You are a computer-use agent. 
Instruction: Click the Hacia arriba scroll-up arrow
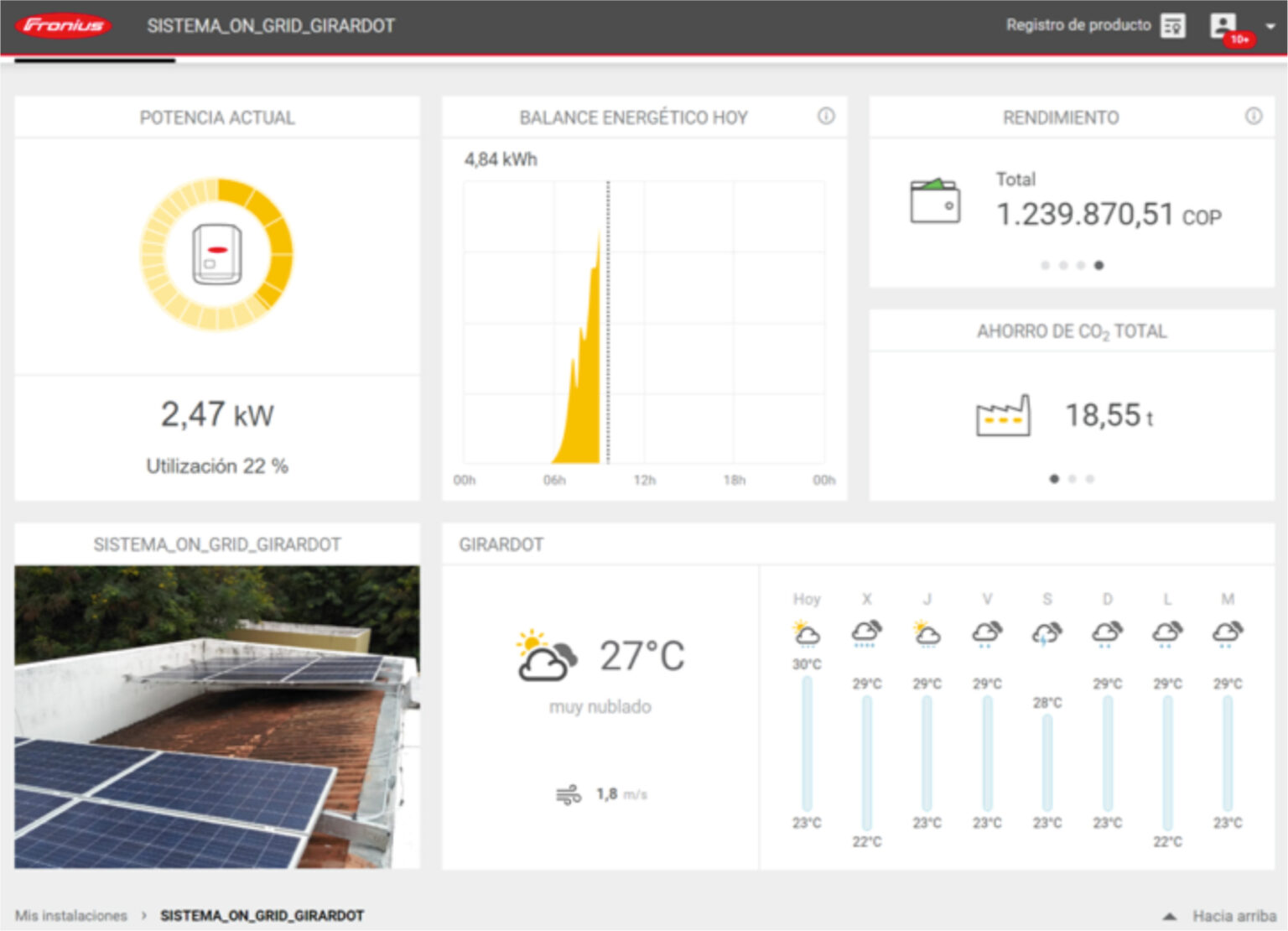(1169, 916)
